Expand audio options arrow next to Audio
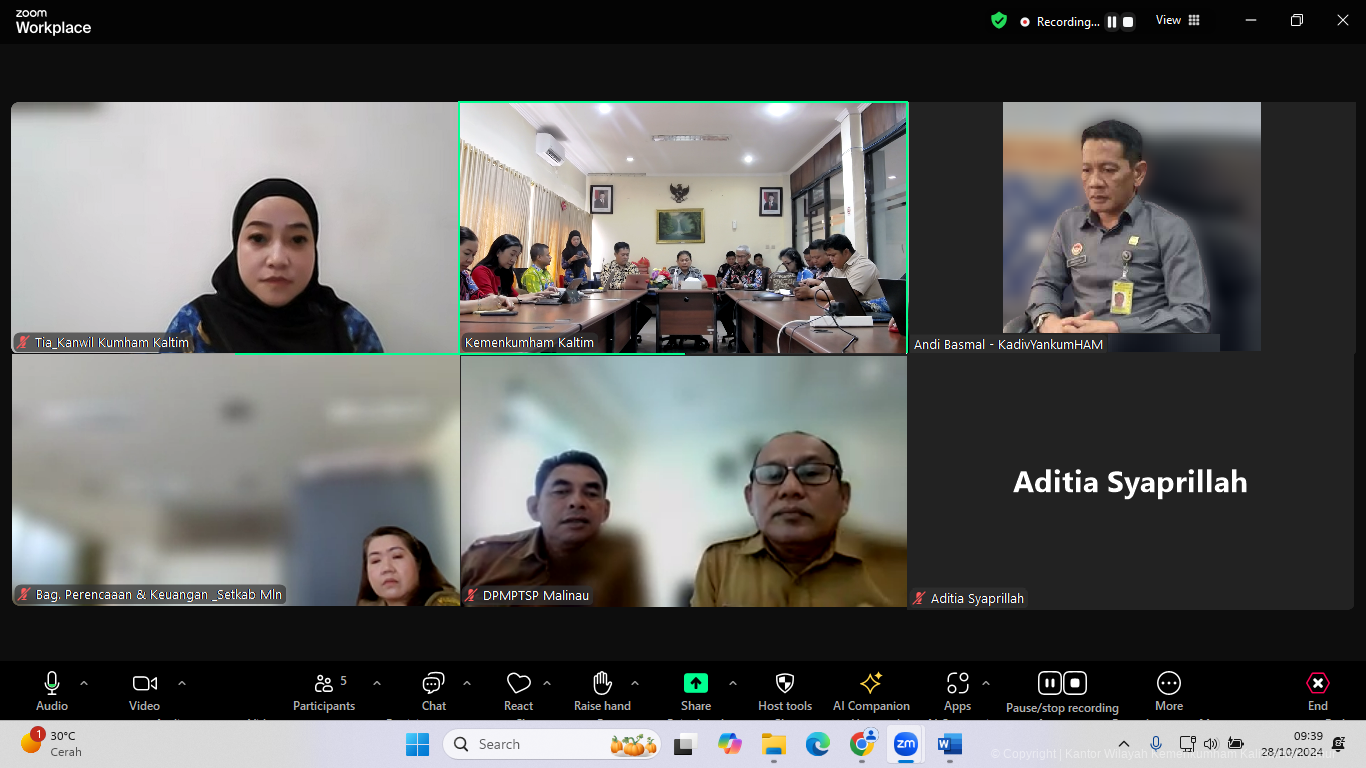 coord(84,683)
